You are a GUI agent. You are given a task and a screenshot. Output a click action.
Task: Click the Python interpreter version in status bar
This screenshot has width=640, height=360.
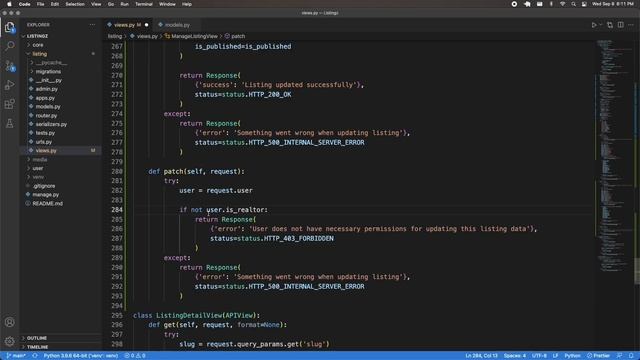pyautogui.click(x=80, y=356)
